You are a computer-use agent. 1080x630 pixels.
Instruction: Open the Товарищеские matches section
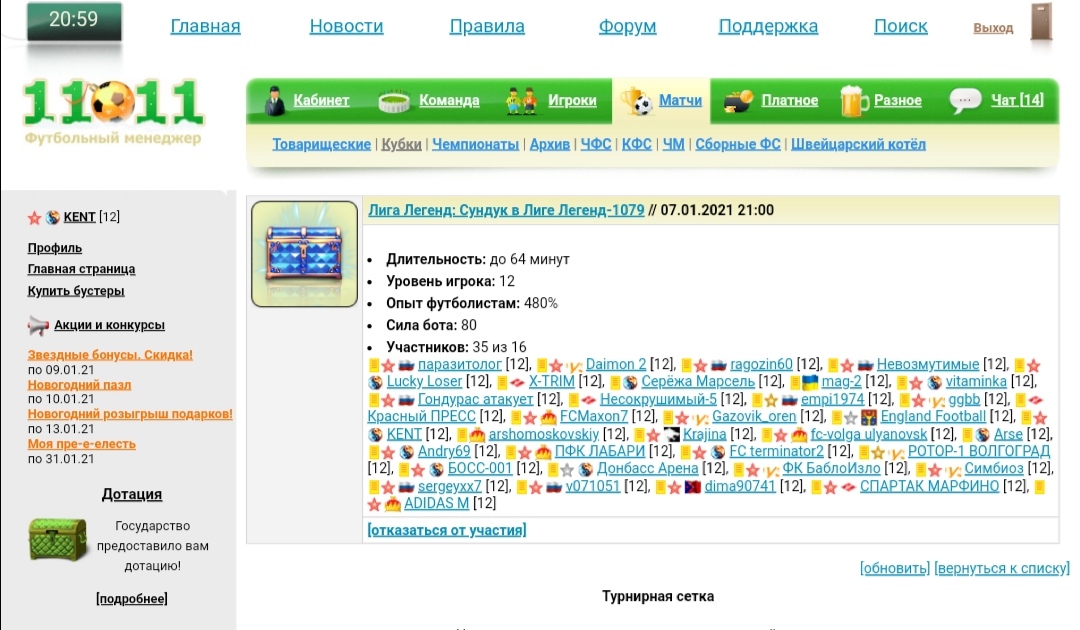(321, 144)
